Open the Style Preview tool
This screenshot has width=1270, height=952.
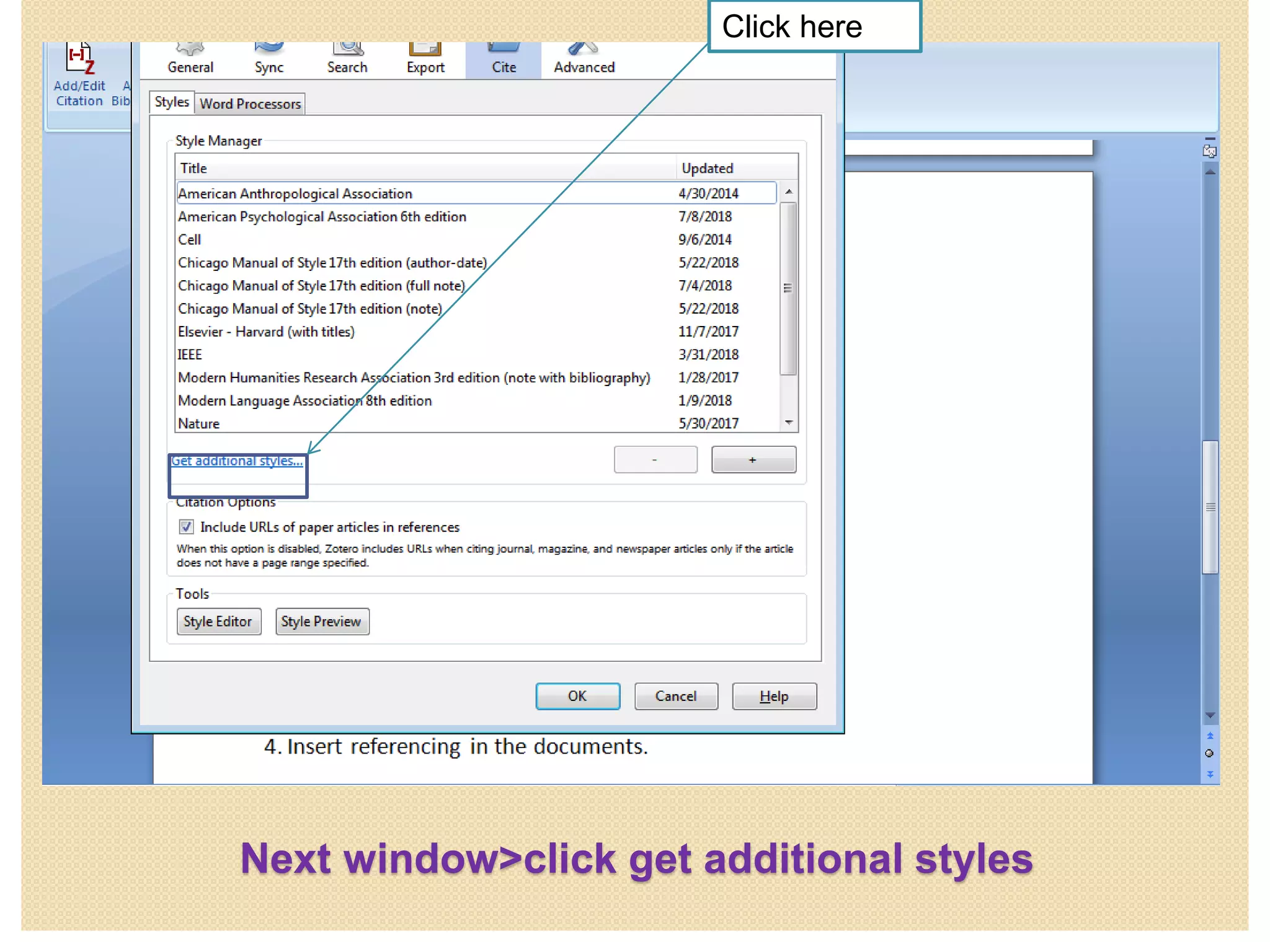click(x=322, y=622)
